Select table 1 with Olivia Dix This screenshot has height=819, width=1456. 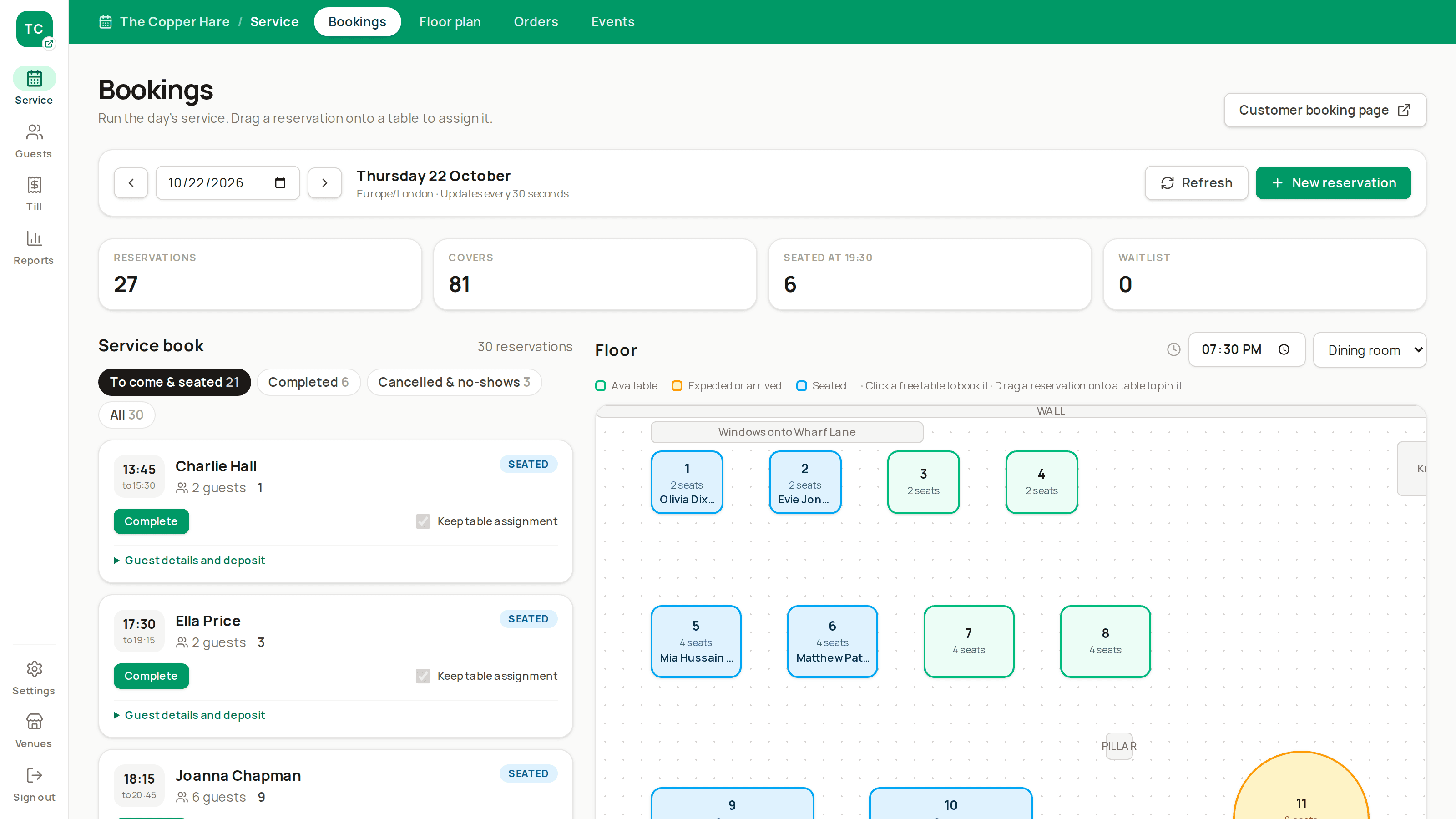687,482
